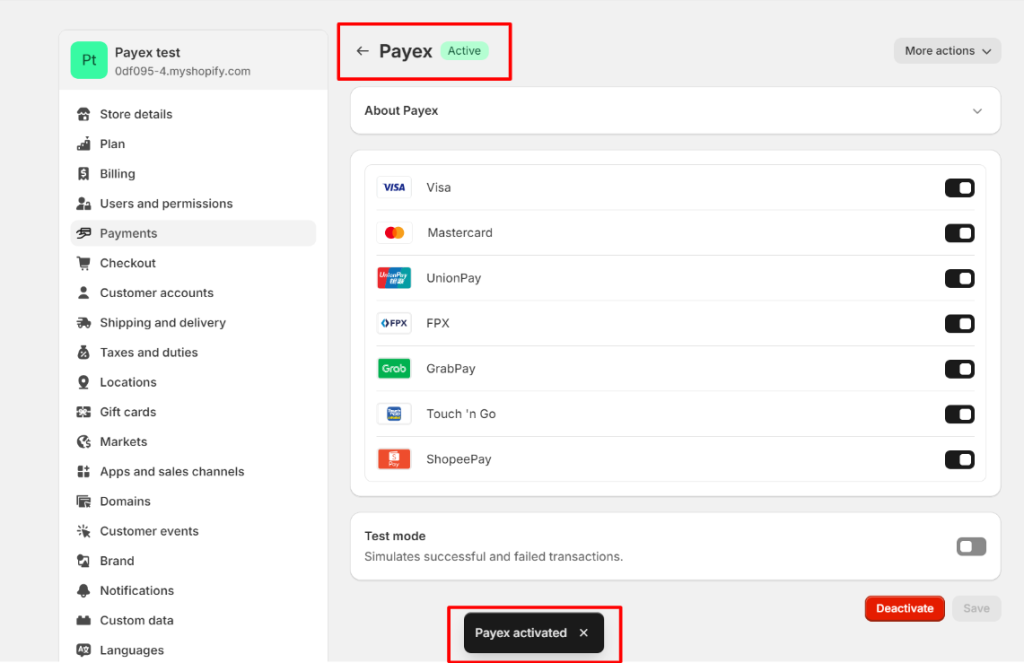
Task: Turn off the ShopeePay toggle
Action: click(x=959, y=459)
